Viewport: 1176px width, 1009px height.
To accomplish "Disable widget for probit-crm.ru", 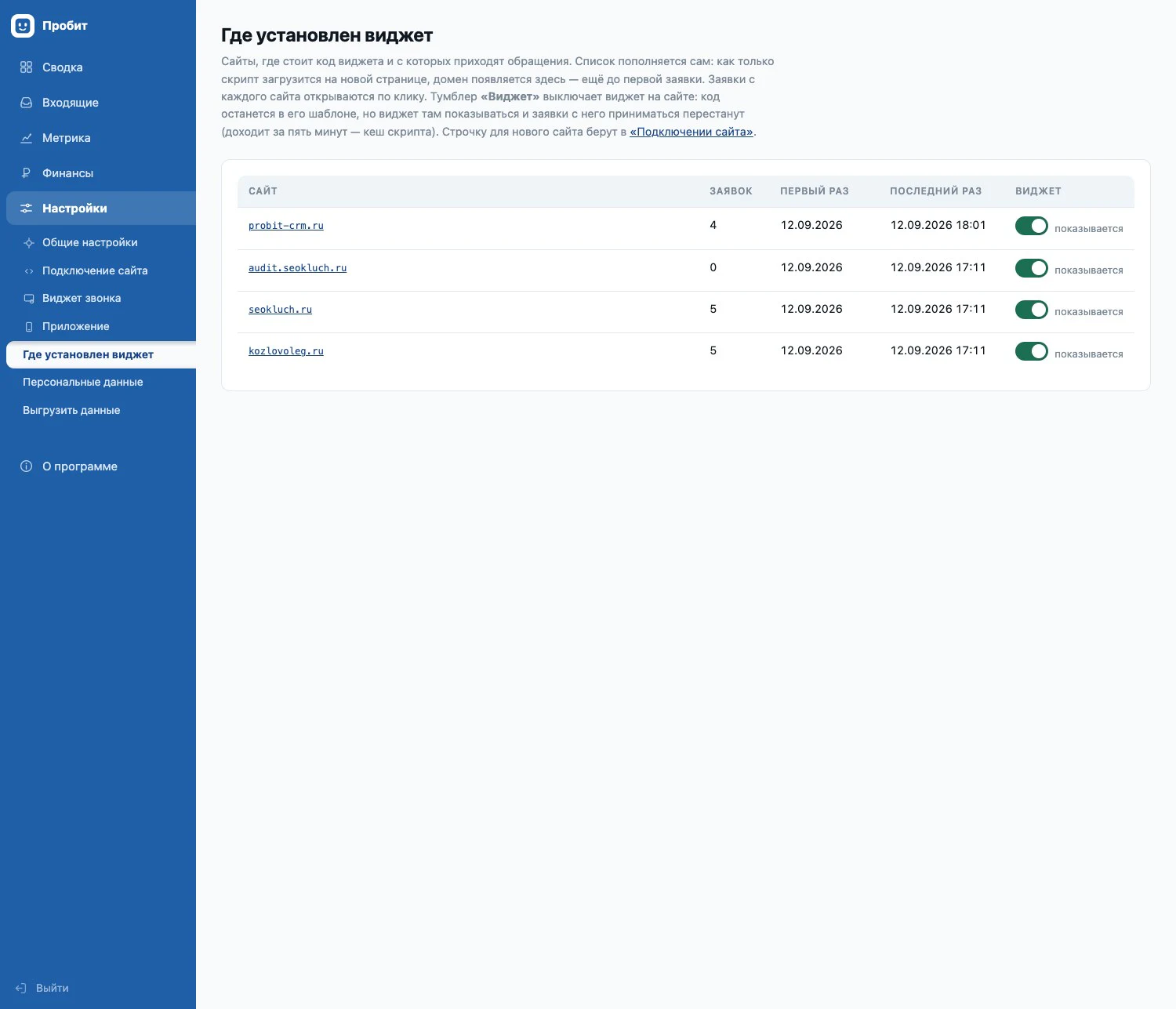I will [x=1031, y=226].
